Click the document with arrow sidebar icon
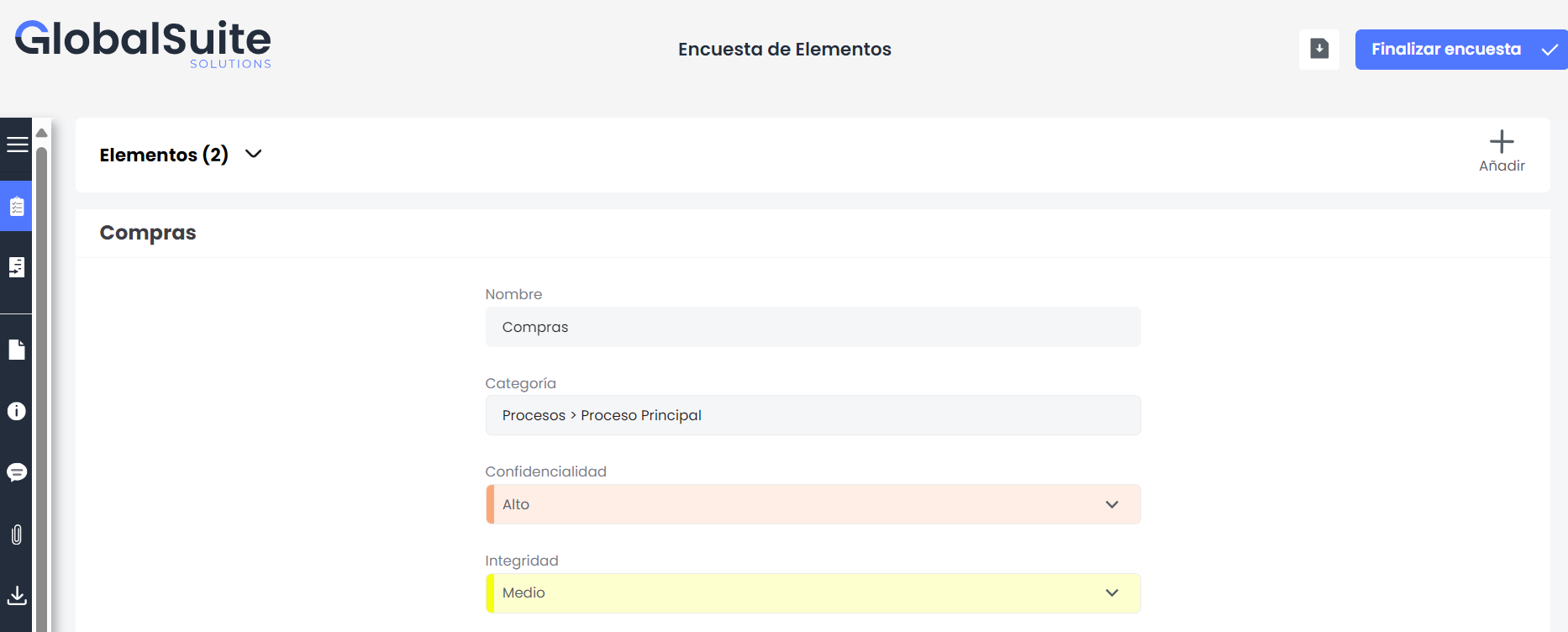Image resolution: width=1568 pixels, height=632 pixels. [x=17, y=267]
